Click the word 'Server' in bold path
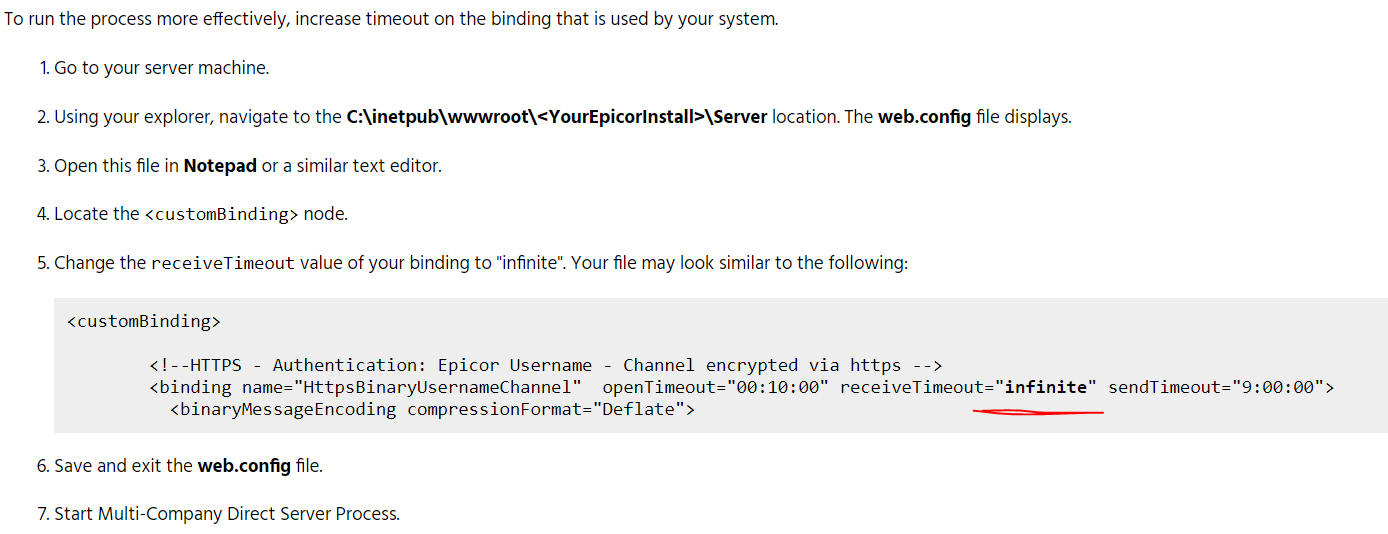This screenshot has width=1388, height=534. coord(740,117)
